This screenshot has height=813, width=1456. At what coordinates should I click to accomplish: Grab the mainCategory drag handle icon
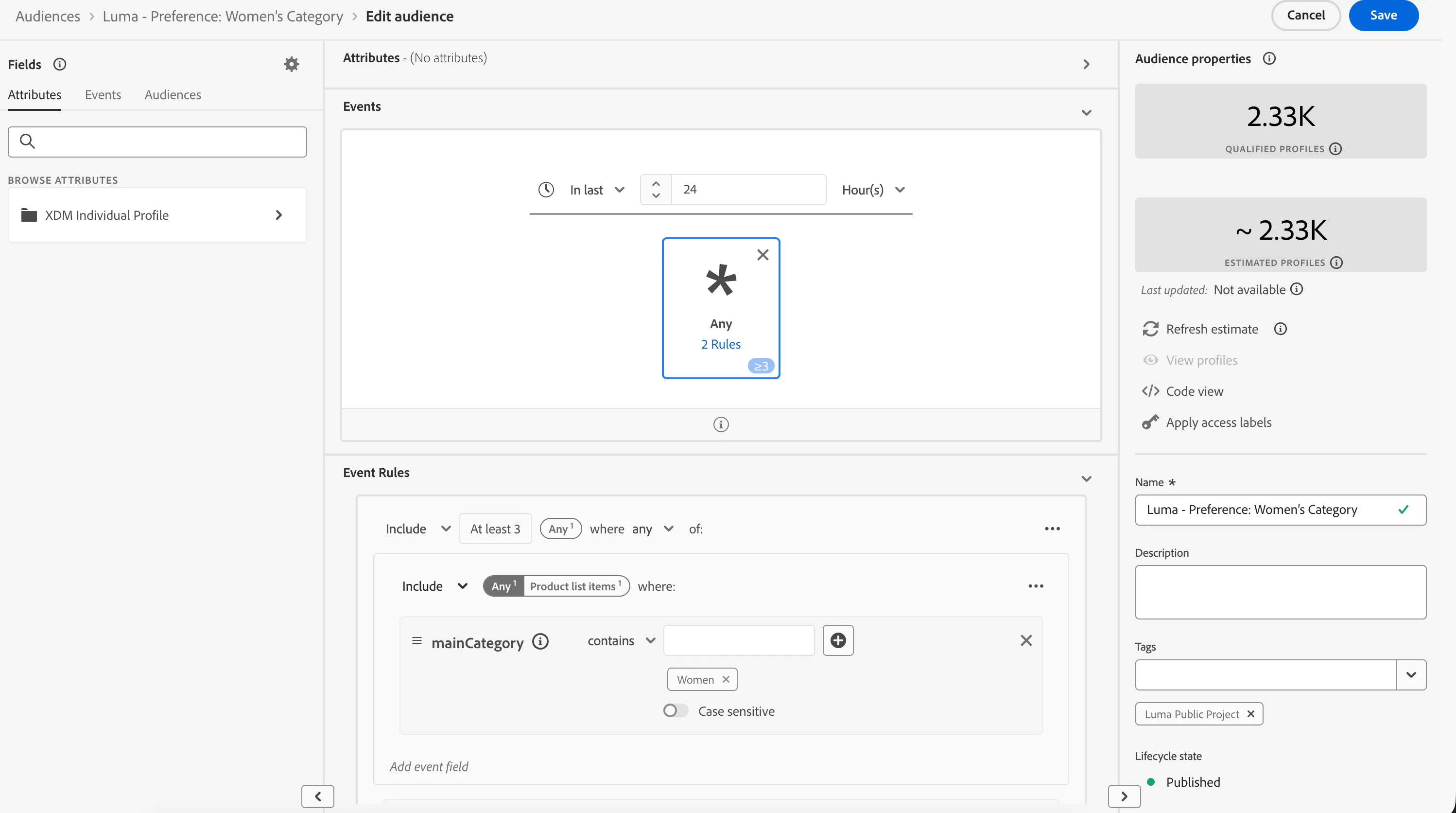[416, 640]
